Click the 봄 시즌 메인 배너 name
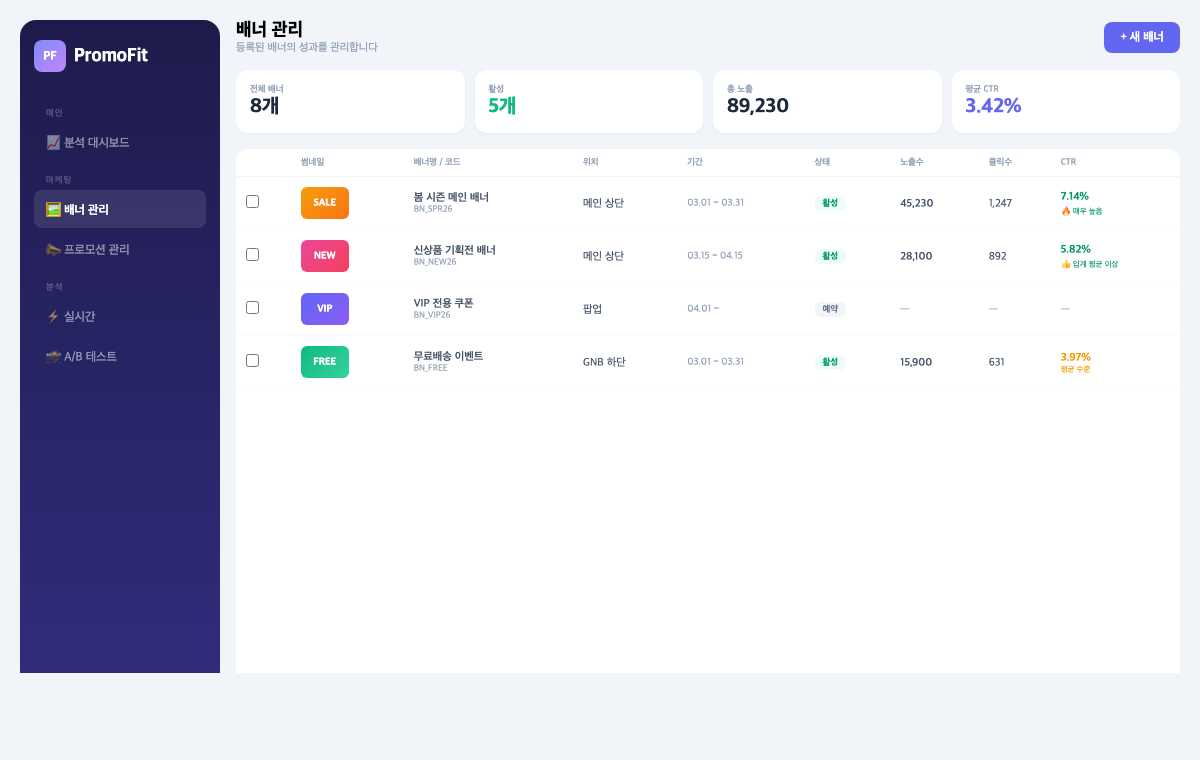The image size is (1200, 760). click(x=451, y=197)
